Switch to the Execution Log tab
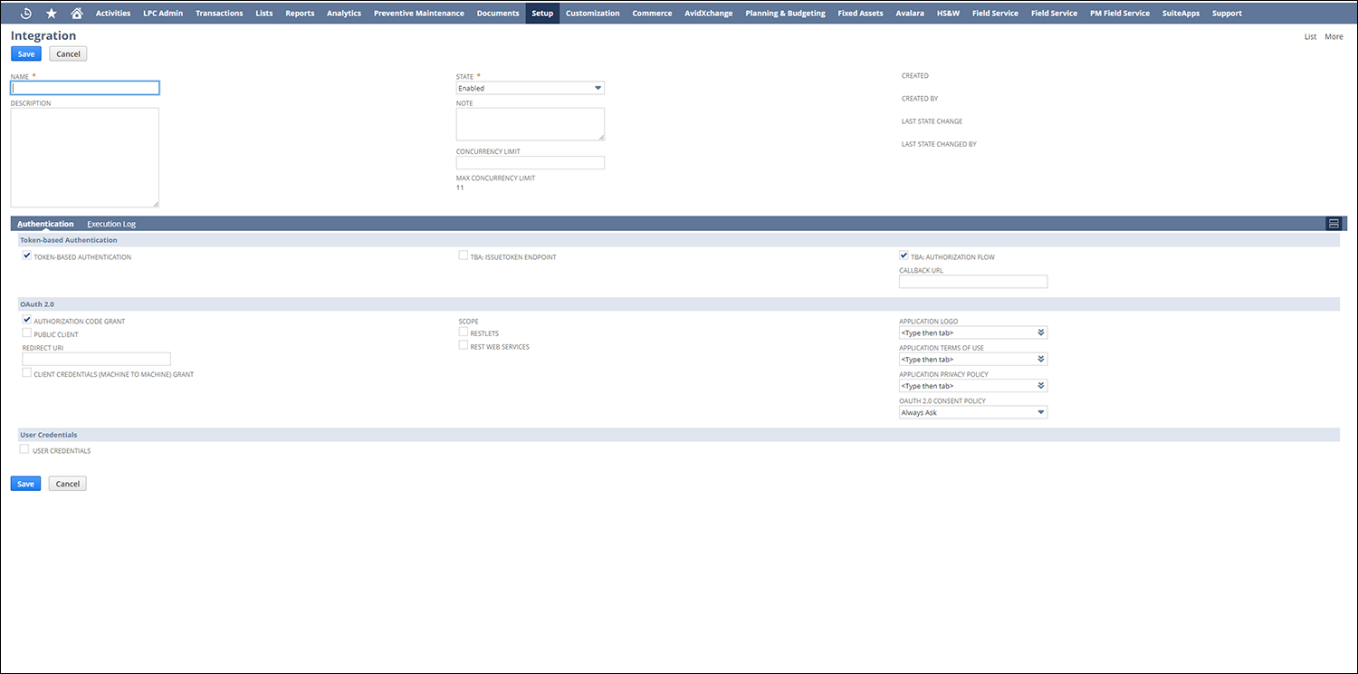Image resolution: width=1358 pixels, height=674 pixels. click(111, 224)
